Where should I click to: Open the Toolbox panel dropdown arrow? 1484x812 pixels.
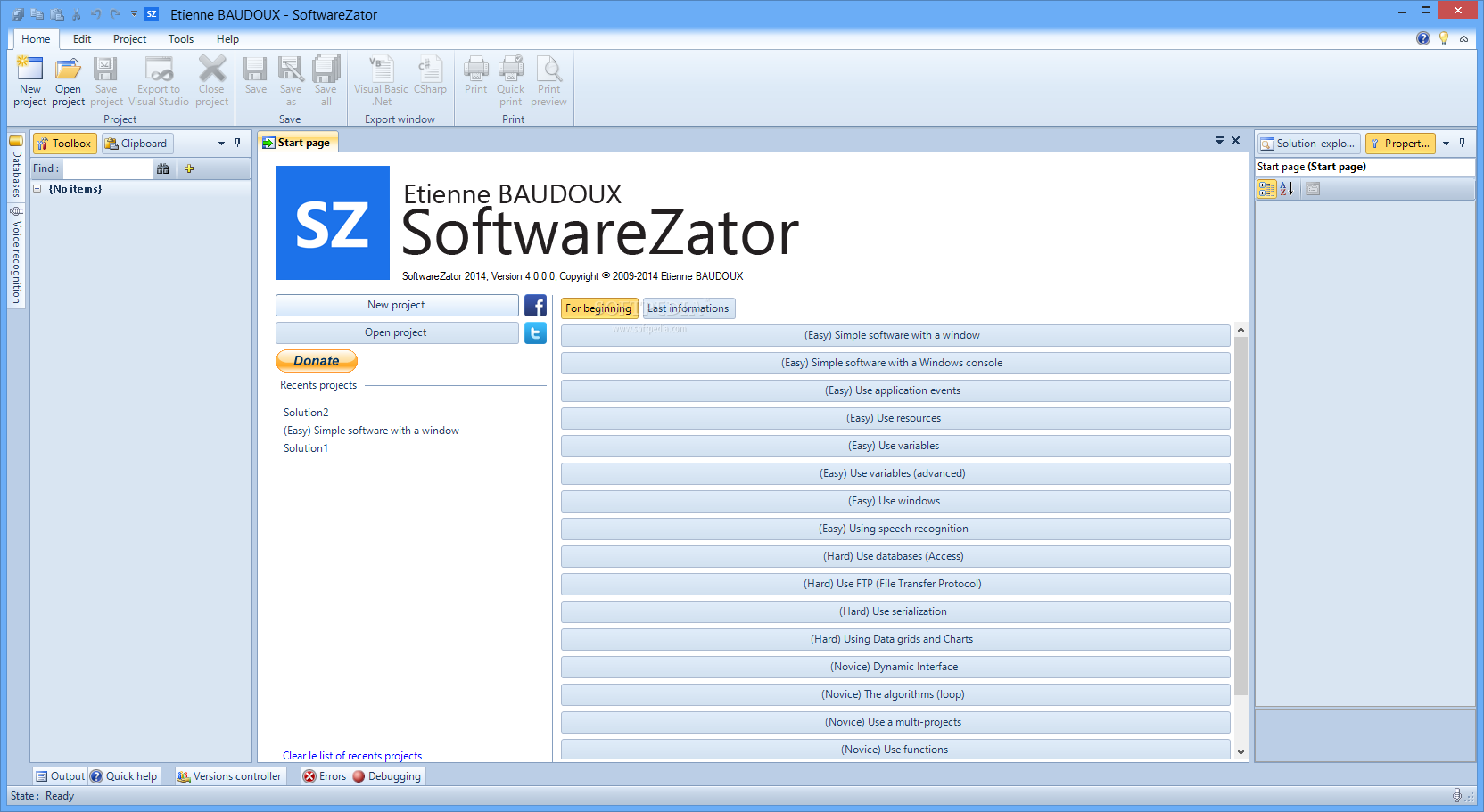(x=221, y=144)
